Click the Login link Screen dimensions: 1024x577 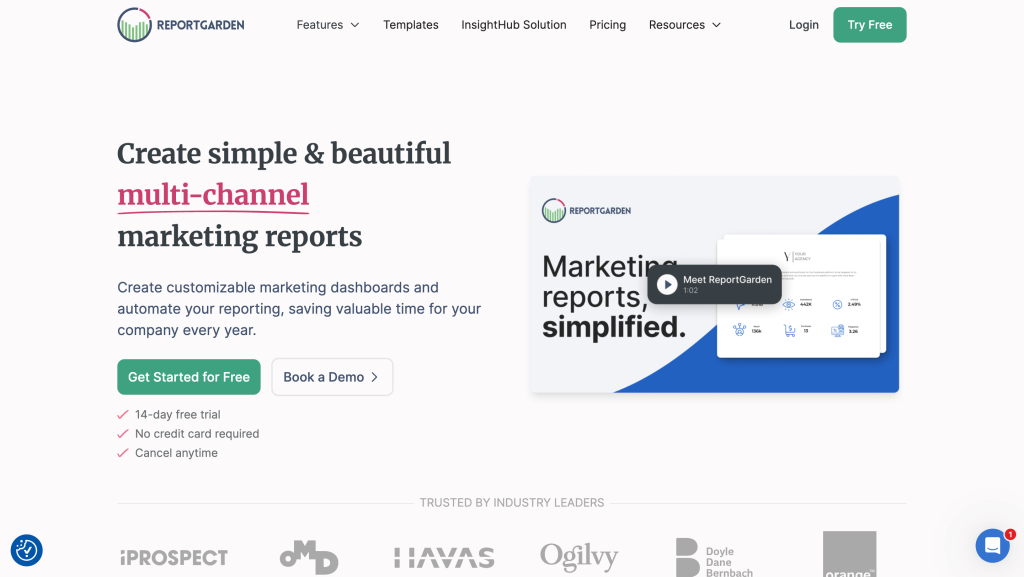pos(803,25)
